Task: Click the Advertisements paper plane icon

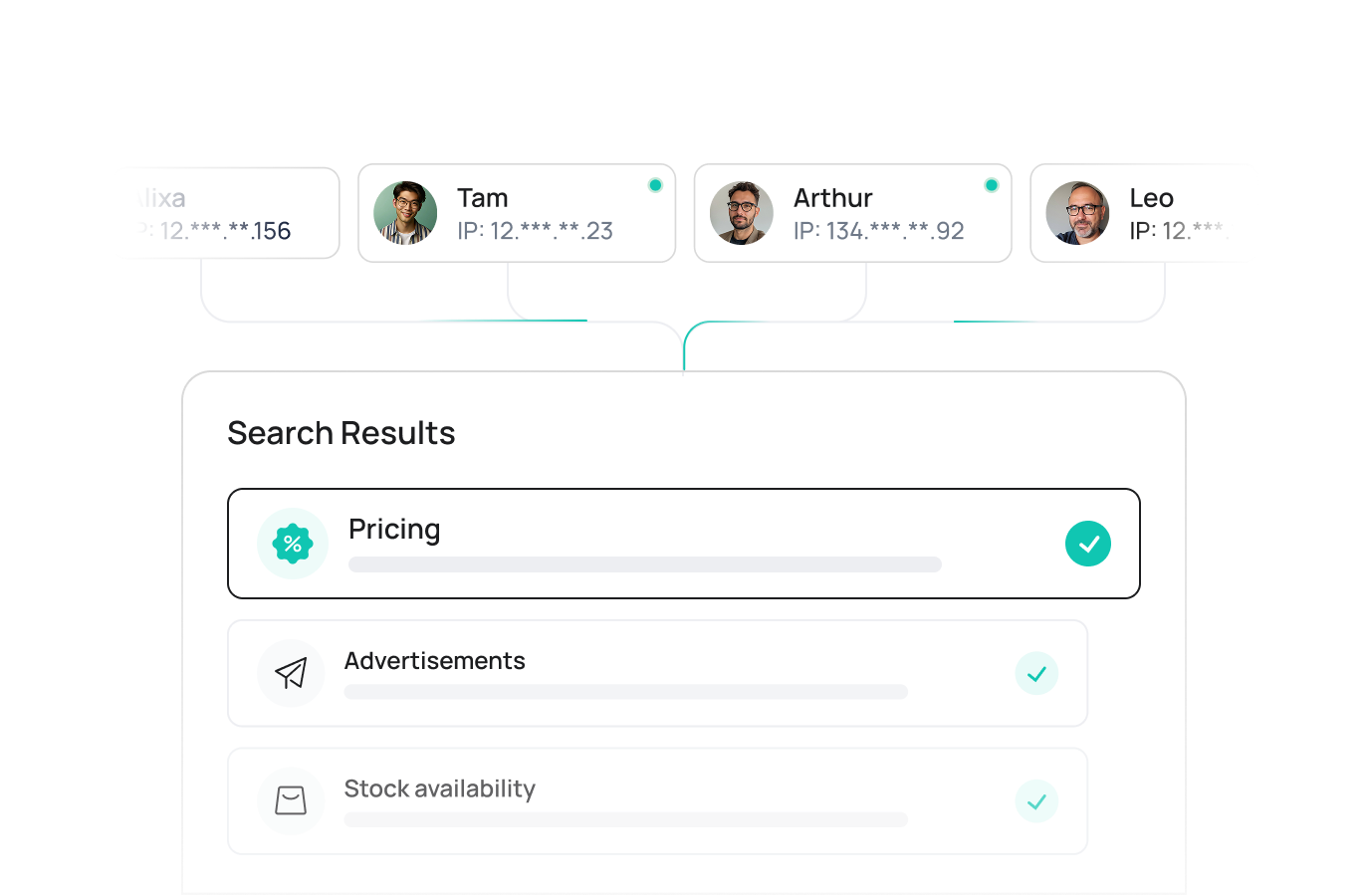Action: click(291, 673)
